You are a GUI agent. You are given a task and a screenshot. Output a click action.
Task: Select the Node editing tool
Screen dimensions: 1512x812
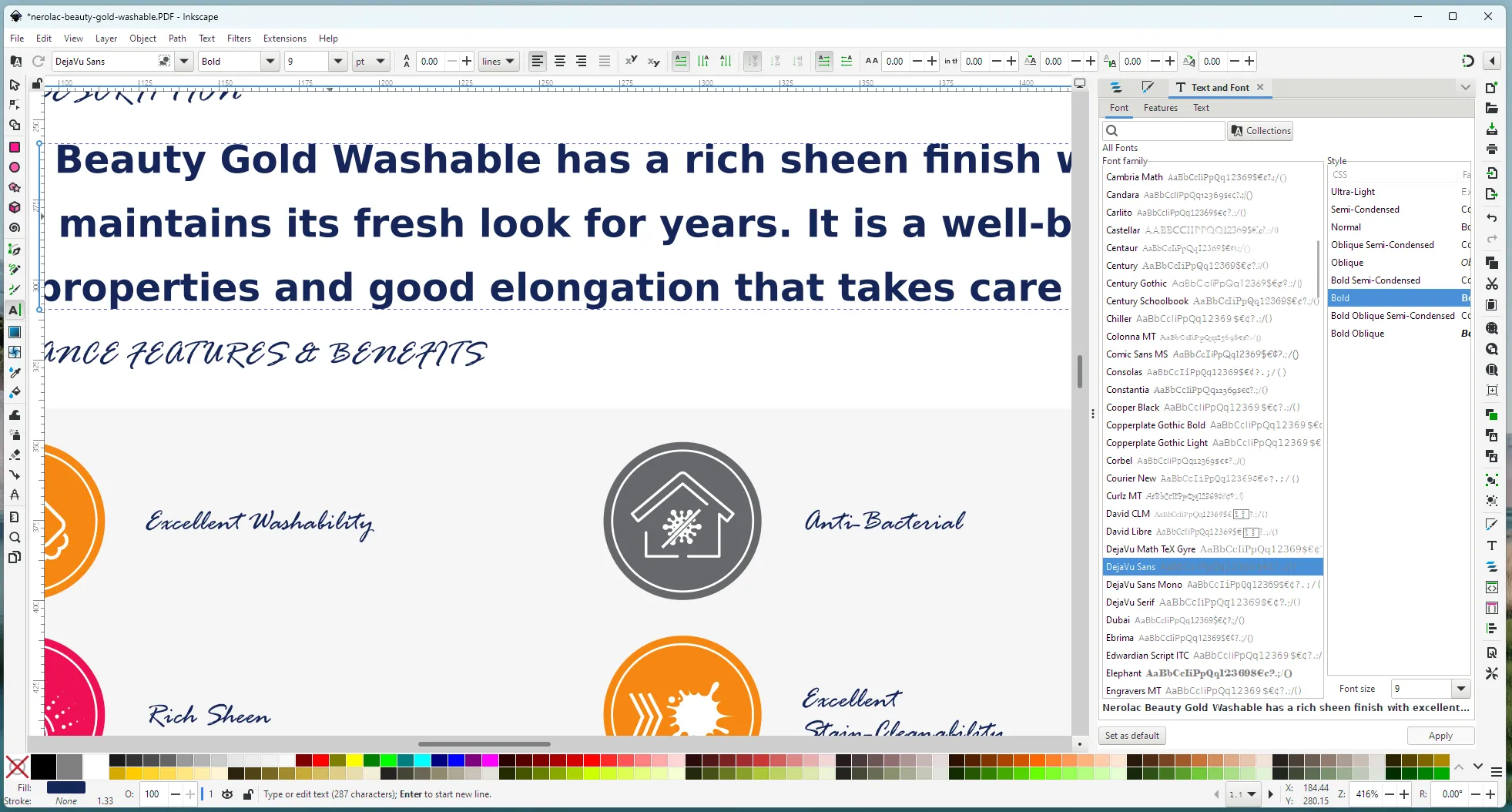(x=14, y=106)
